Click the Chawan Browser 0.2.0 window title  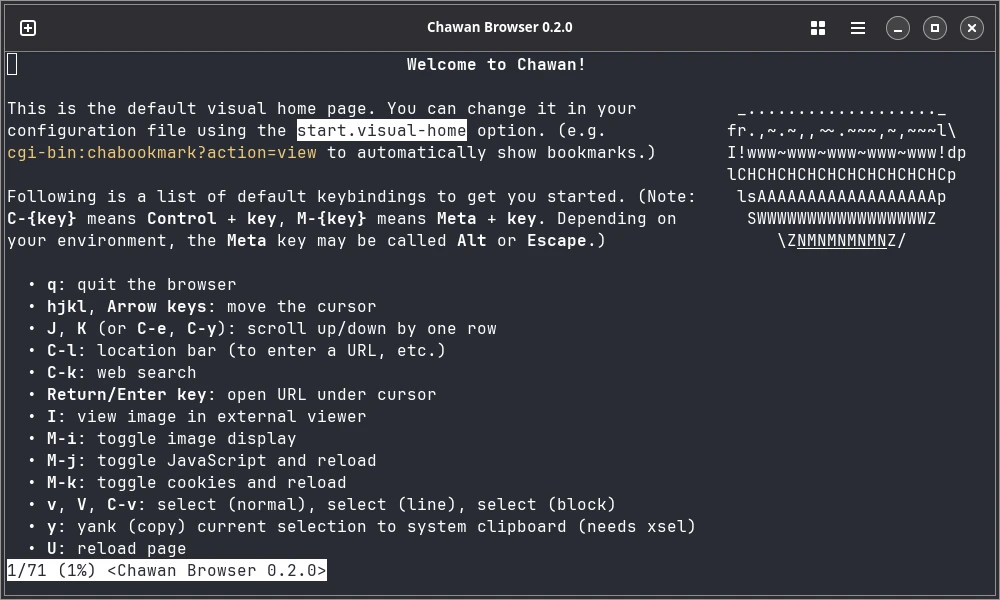499,27
